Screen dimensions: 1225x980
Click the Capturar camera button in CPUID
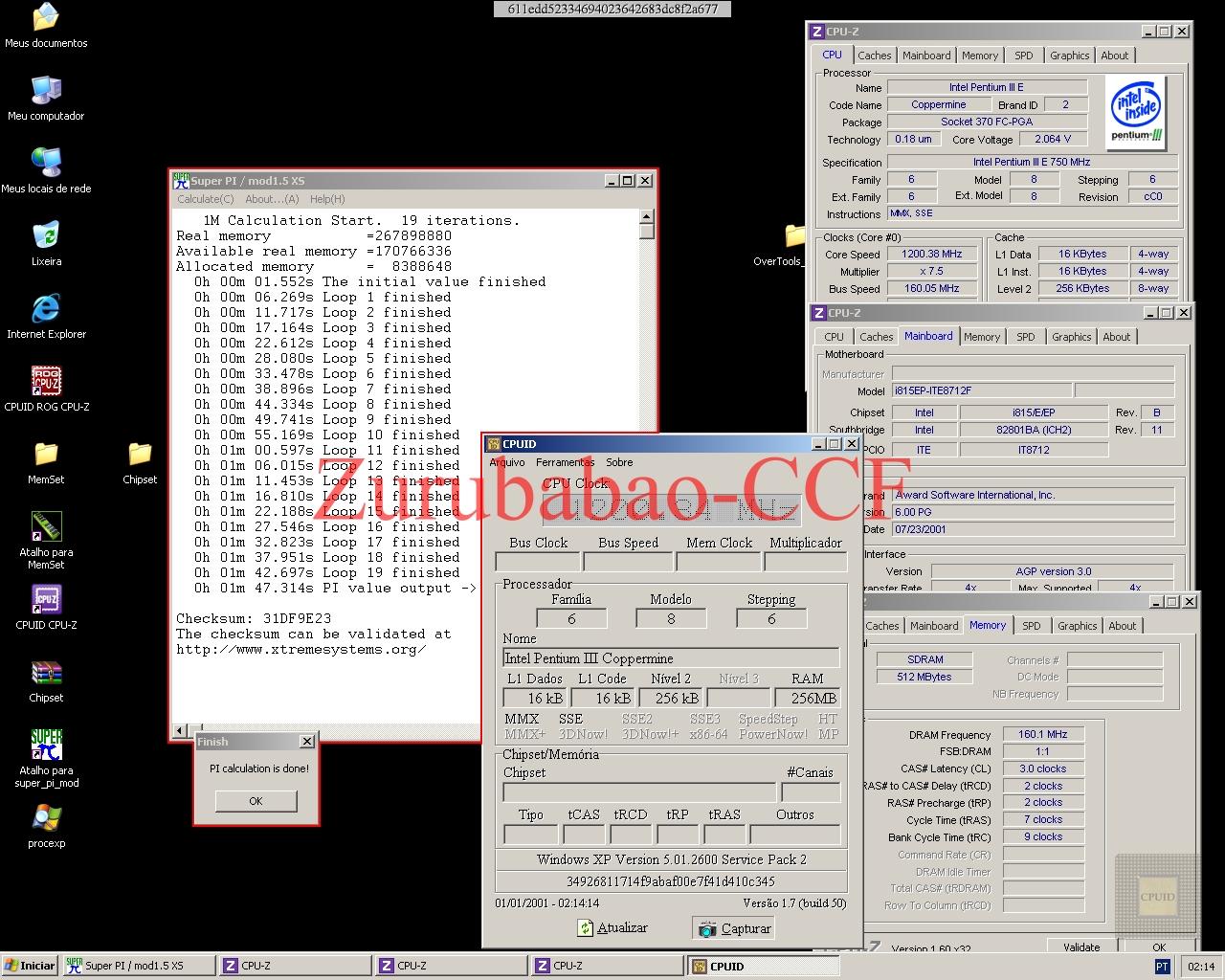click(735, 927)
